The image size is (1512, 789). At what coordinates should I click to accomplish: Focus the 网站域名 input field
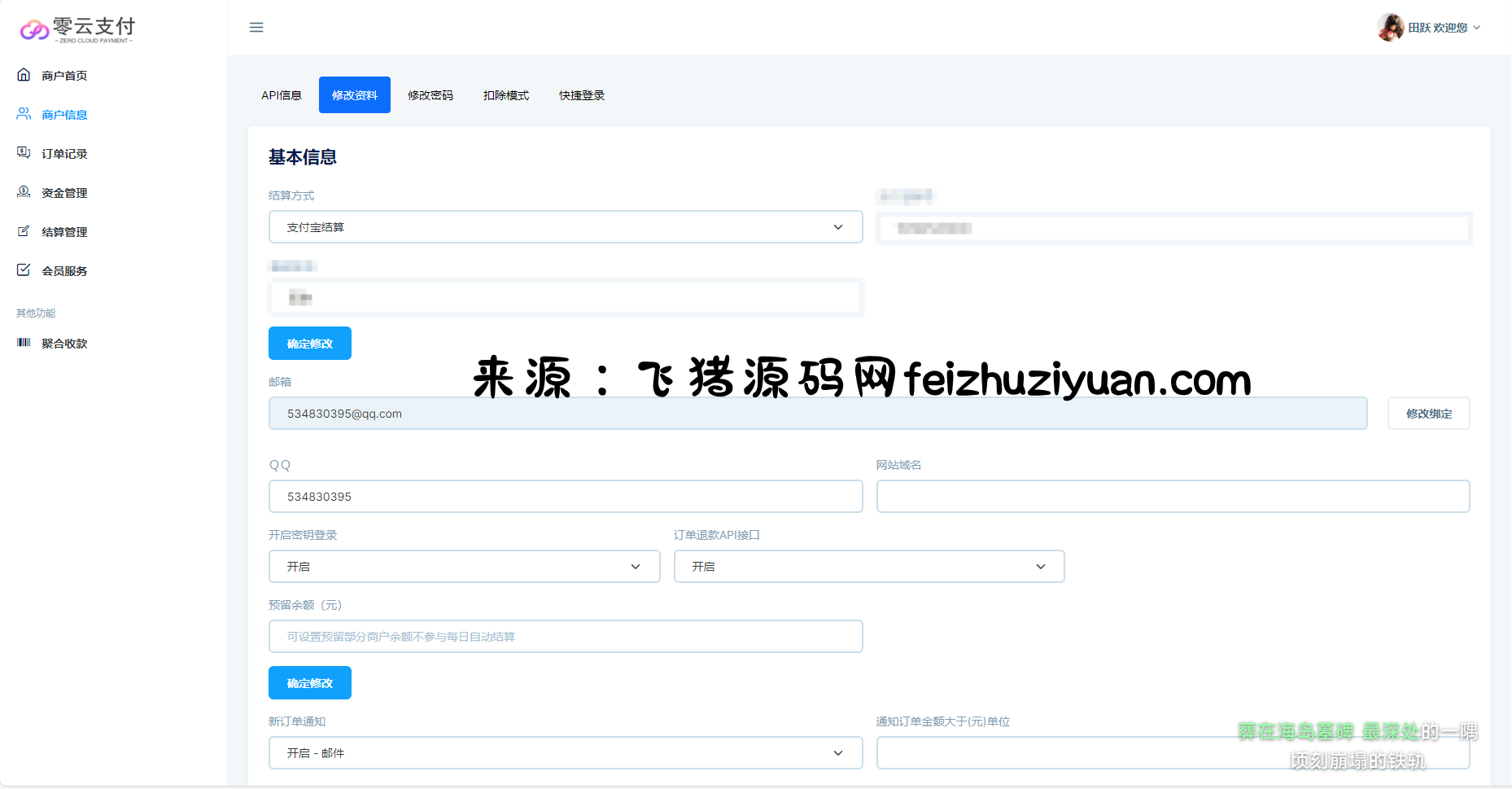point(1173,497)
